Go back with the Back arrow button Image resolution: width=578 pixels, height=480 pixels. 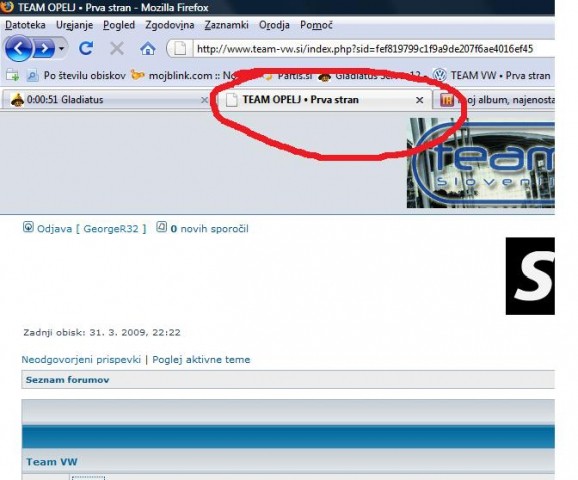tap(18, 48)
